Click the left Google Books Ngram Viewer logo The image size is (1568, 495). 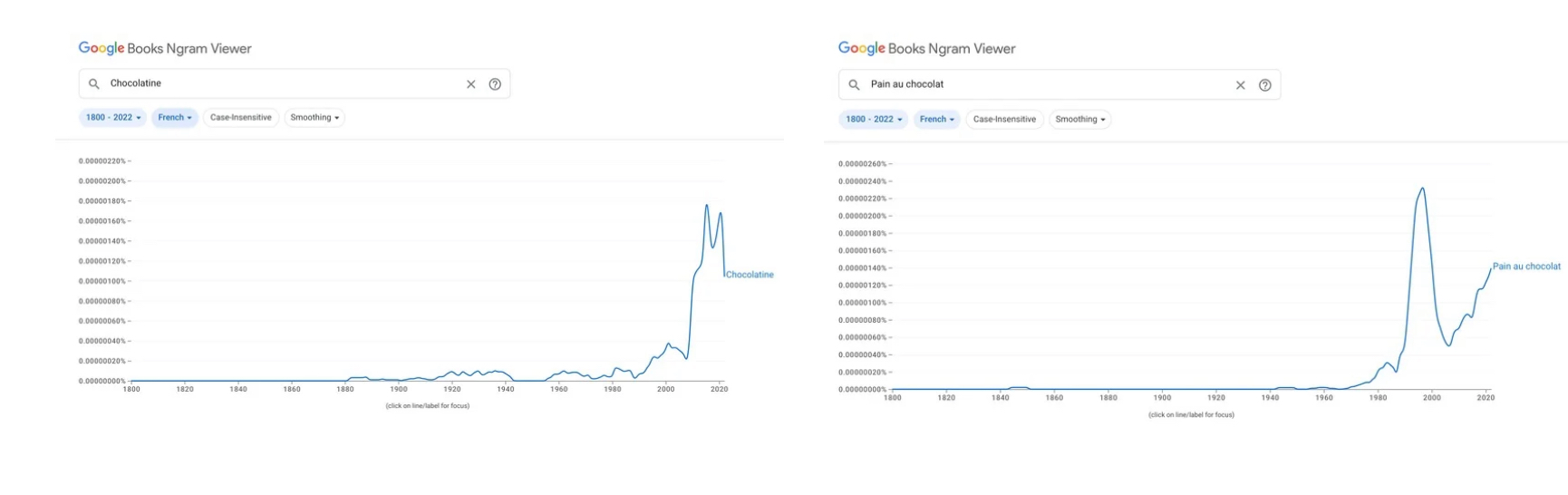(x=165, y=49)
